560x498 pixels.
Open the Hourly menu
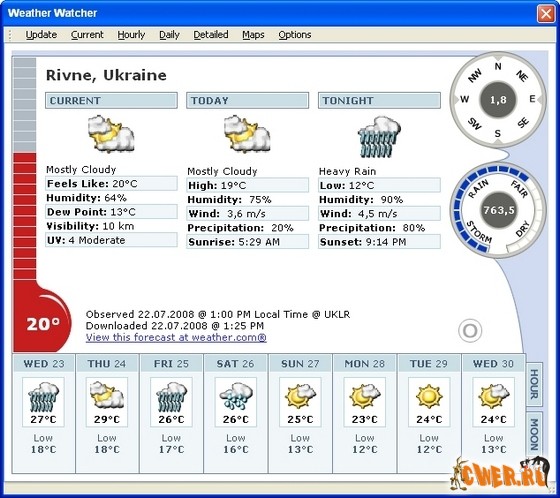(x=131, y=35)
